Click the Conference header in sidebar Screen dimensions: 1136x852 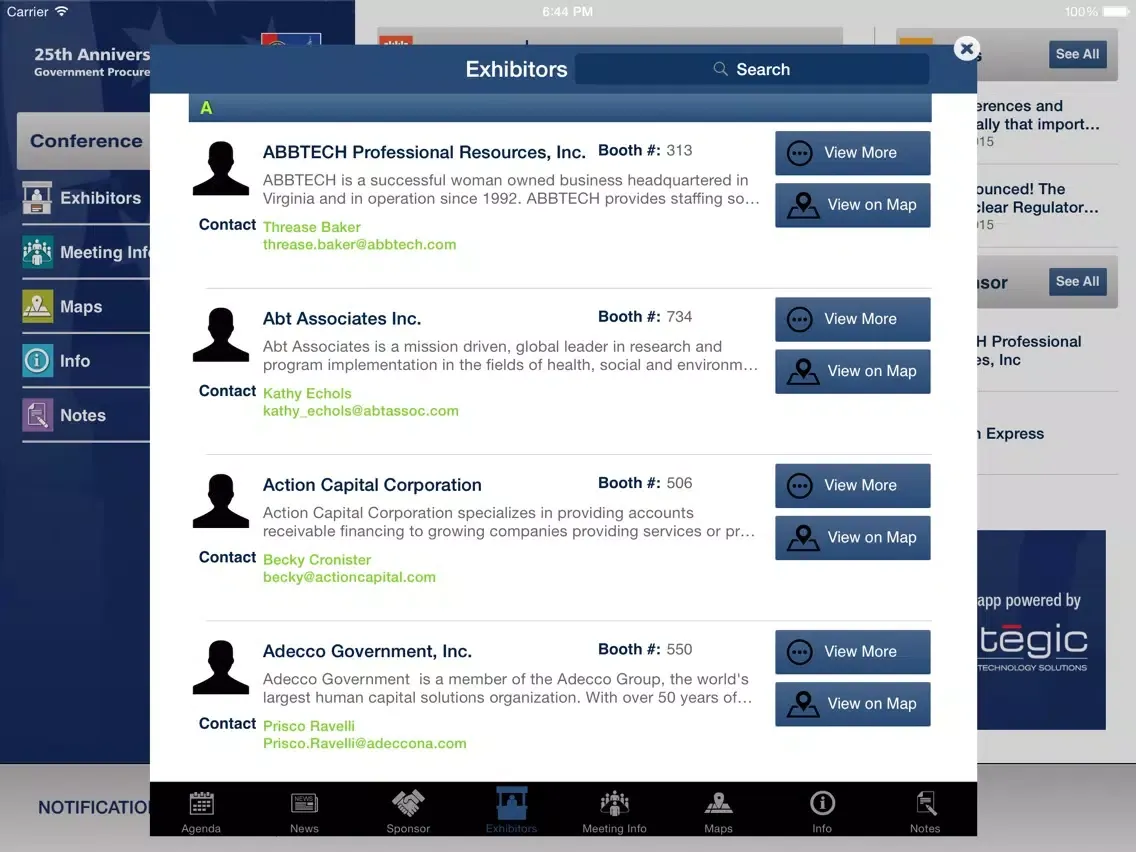pyautogui.click(x=83, y=141)
